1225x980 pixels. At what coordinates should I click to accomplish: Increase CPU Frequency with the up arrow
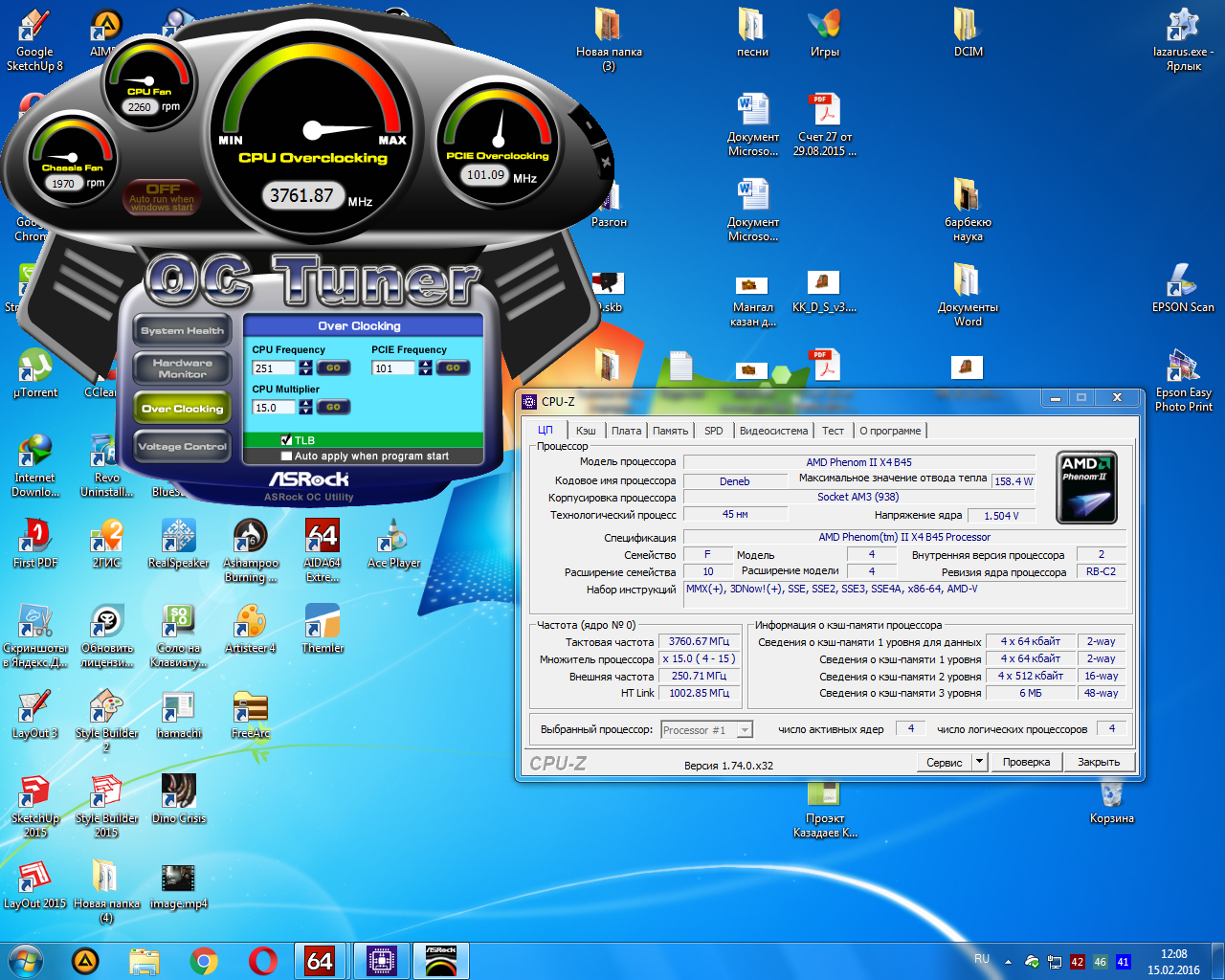305,364
